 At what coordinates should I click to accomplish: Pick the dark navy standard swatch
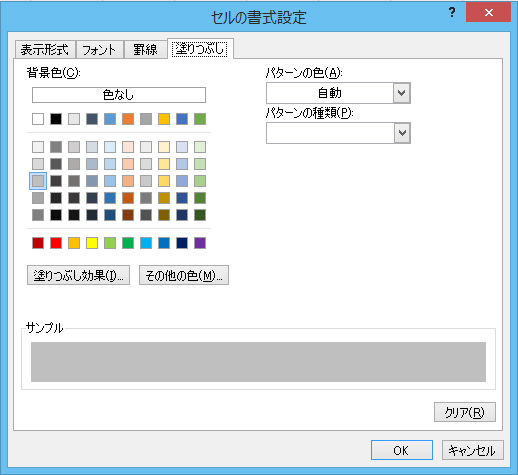click(x=182, y=243)
